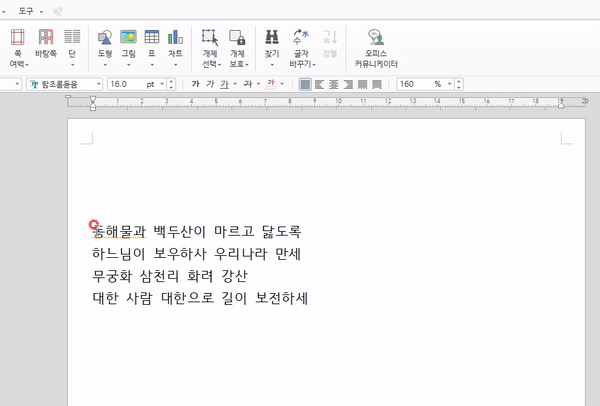Screen dimensions: 600x406
Task: Select center paragraph alignment
Action: pos(334,84)
